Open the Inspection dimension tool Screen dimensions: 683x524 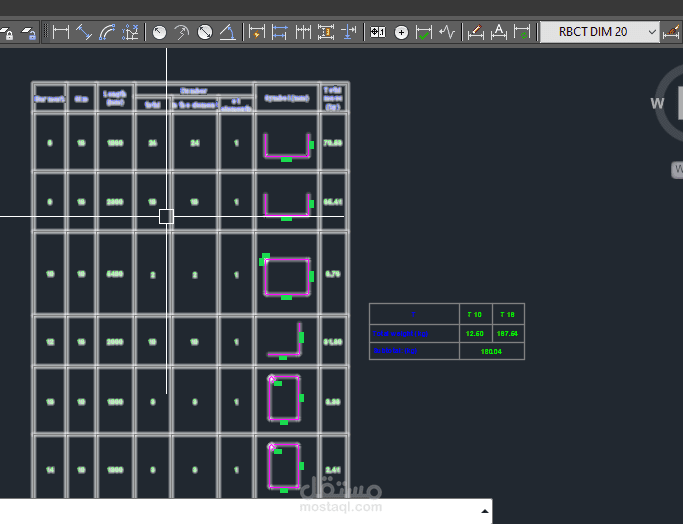coord(424,32)
